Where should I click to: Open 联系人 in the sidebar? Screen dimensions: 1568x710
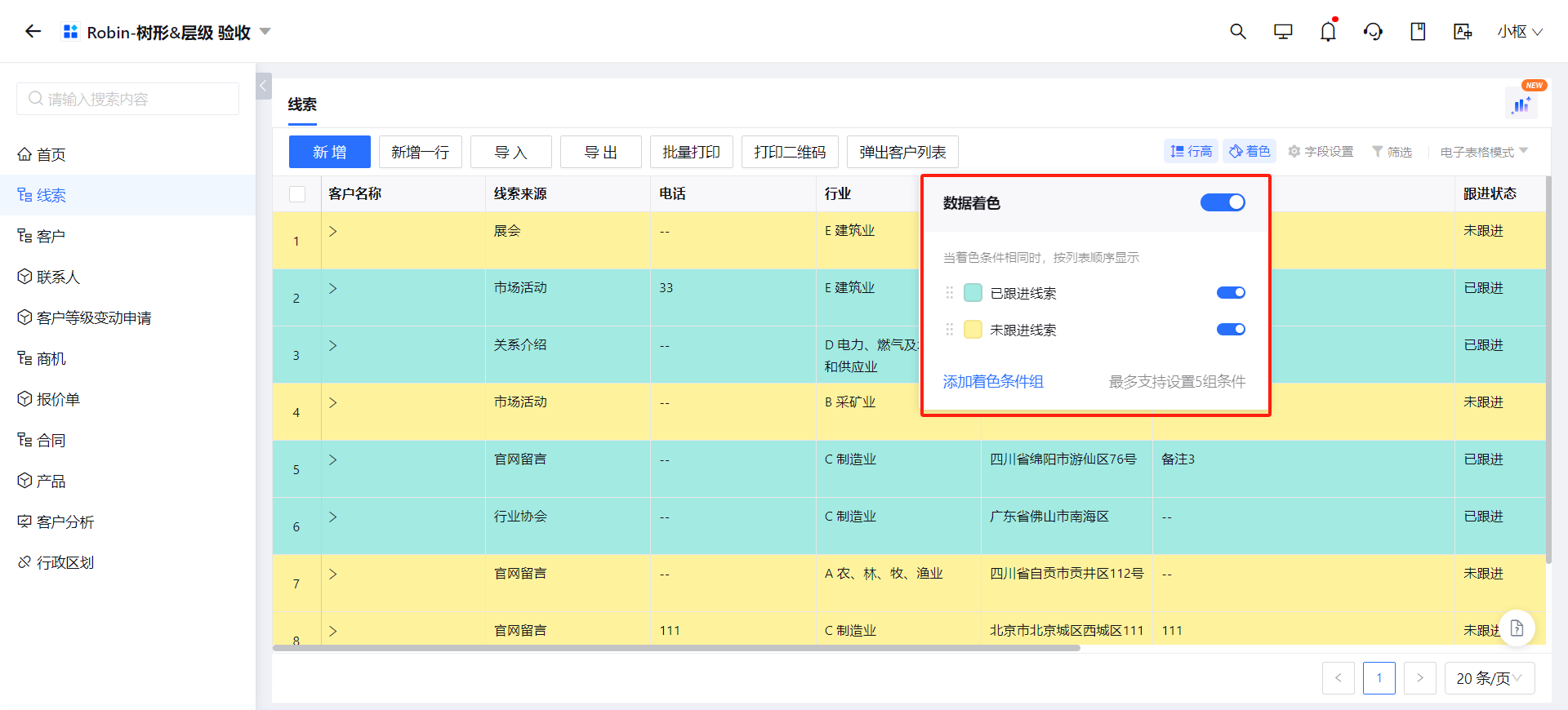[127, 277]
